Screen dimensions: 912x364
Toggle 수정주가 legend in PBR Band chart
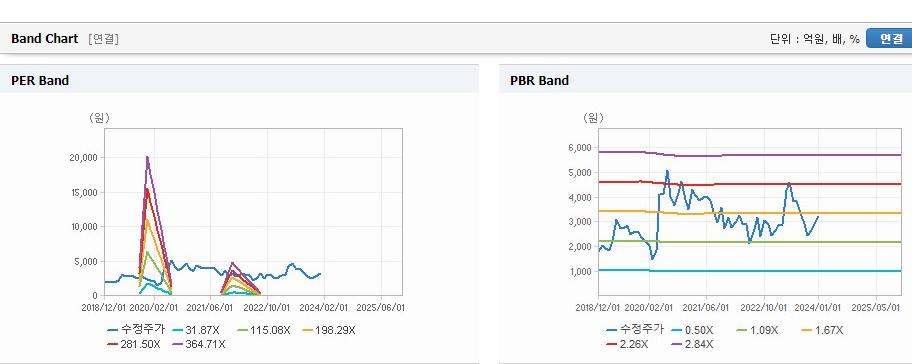tap(635, 330)
